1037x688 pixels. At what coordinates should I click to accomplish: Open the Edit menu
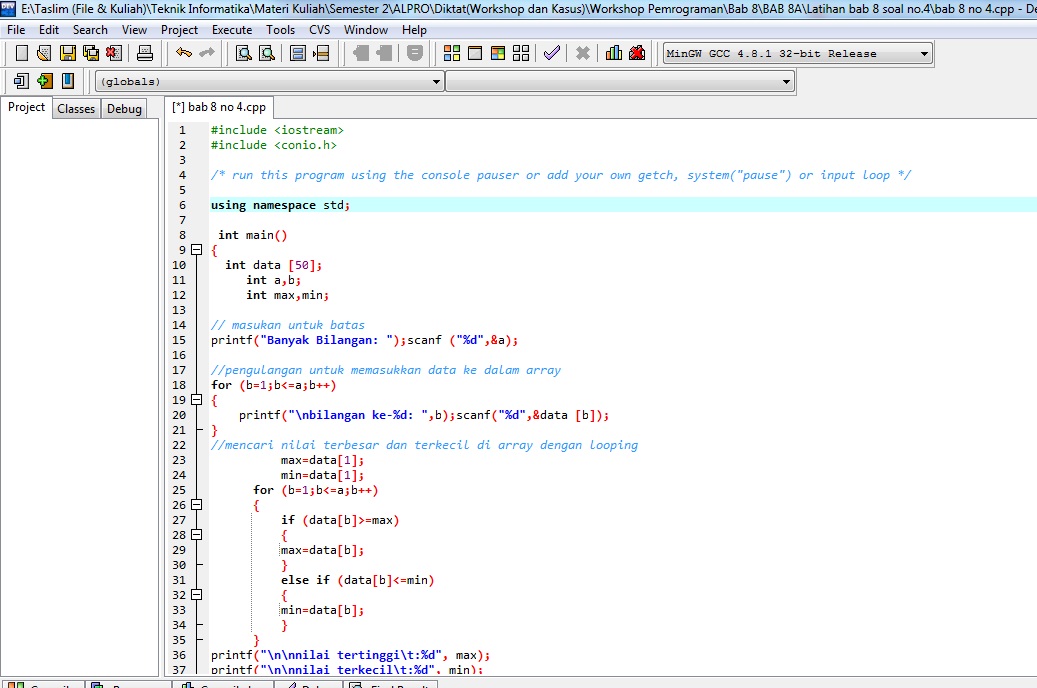[49, 30]
